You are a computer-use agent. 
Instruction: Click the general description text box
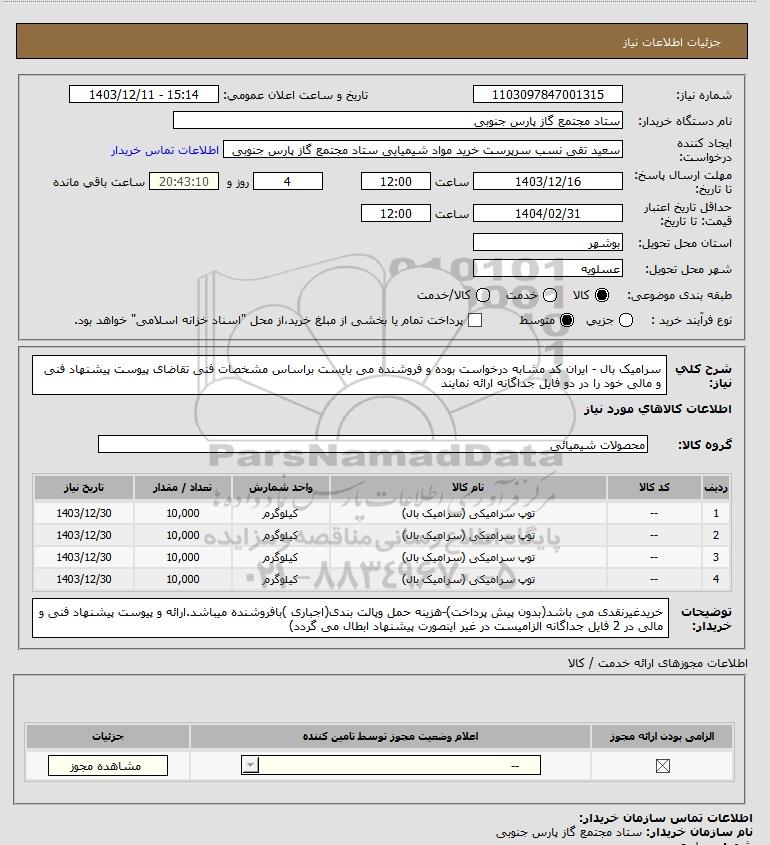(x=350, y=376)
